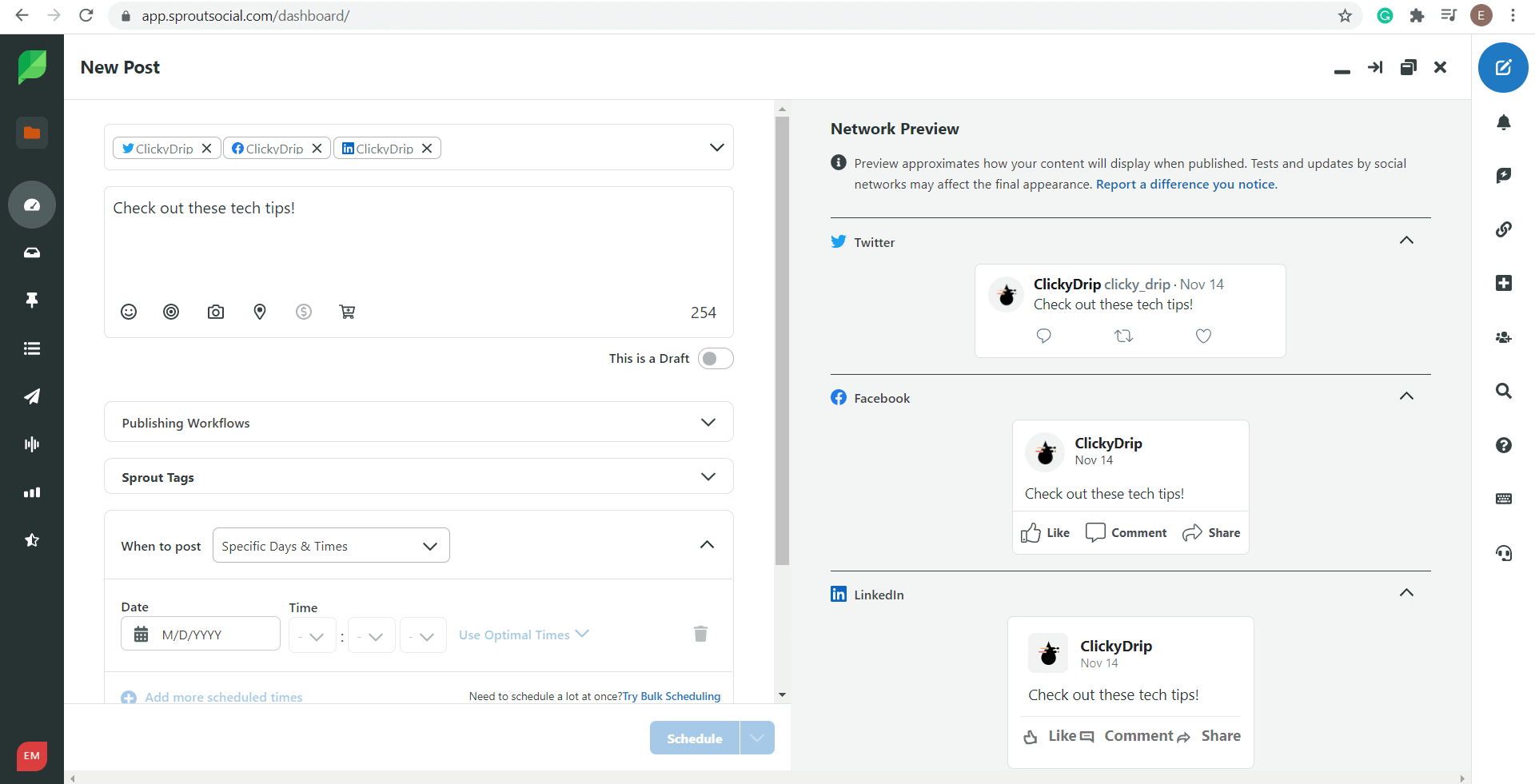Click the targeting bullseye icon in composer
Image resolution: width=1535 pixels, height=784 pixels.
171,312
